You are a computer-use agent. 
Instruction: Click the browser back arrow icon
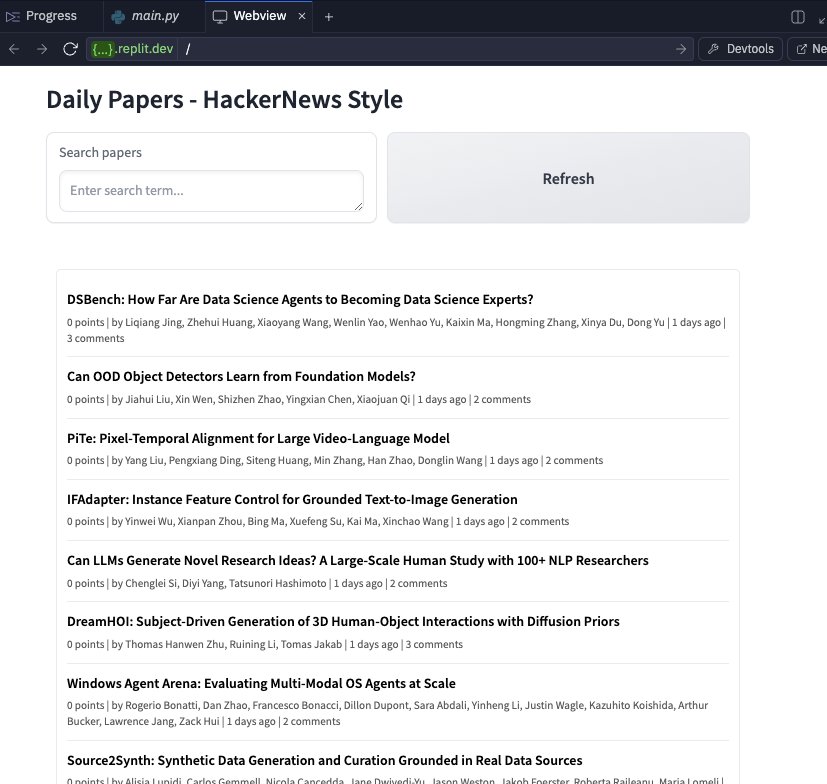pyautogui.click(x=14, y=49)
